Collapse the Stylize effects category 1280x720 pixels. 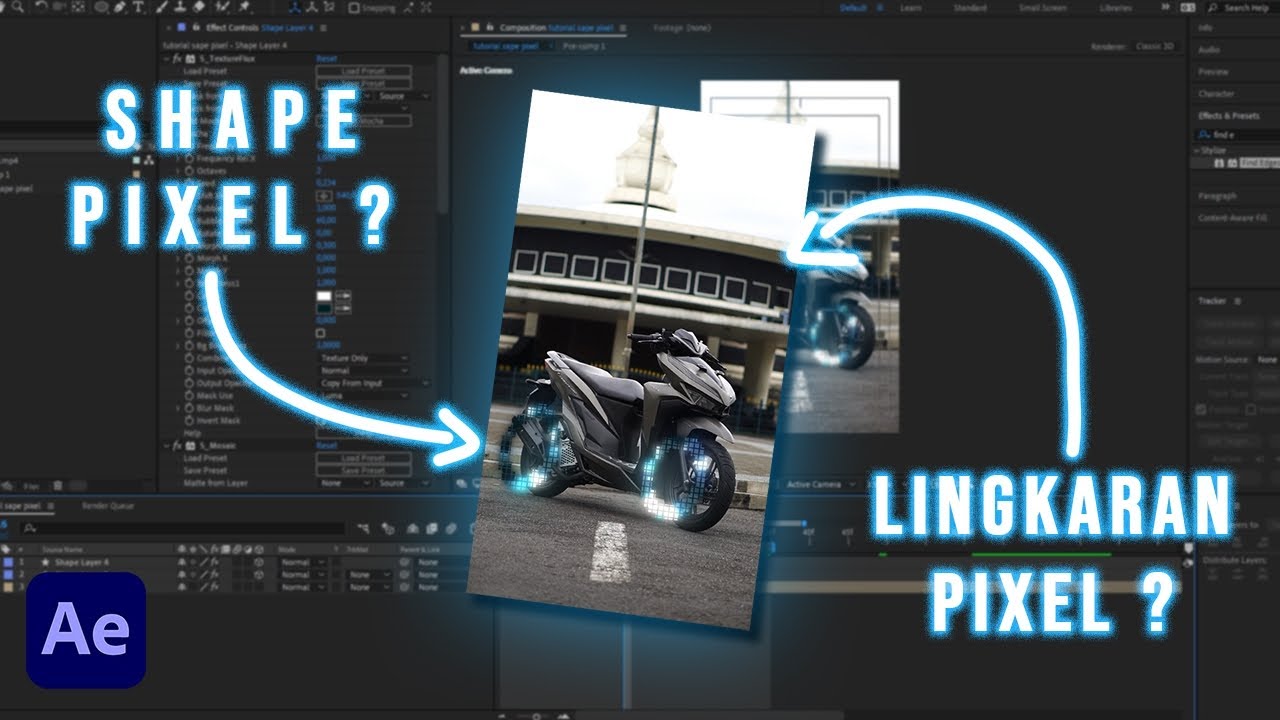(x=1195, y=151)
